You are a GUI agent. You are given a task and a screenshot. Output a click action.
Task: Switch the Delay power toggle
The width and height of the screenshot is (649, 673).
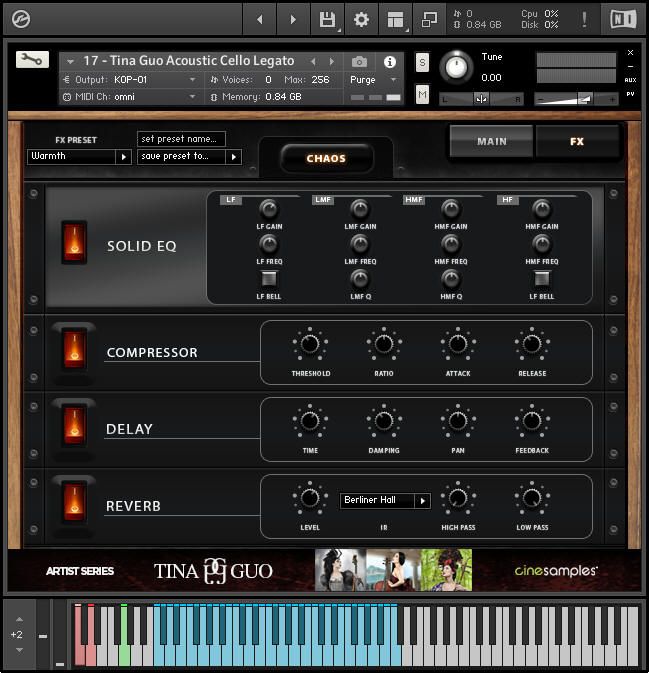[x=74, y=425]
